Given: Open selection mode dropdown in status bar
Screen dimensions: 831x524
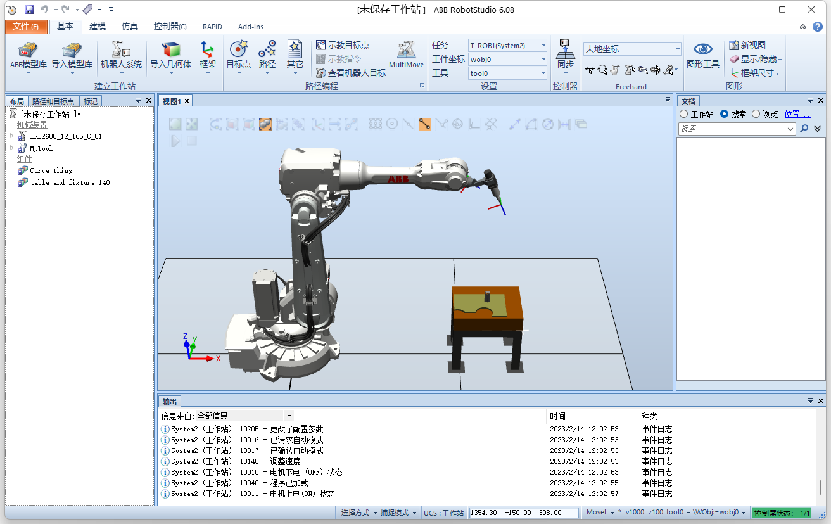Looking at the screenshot, I should point(358,512).
